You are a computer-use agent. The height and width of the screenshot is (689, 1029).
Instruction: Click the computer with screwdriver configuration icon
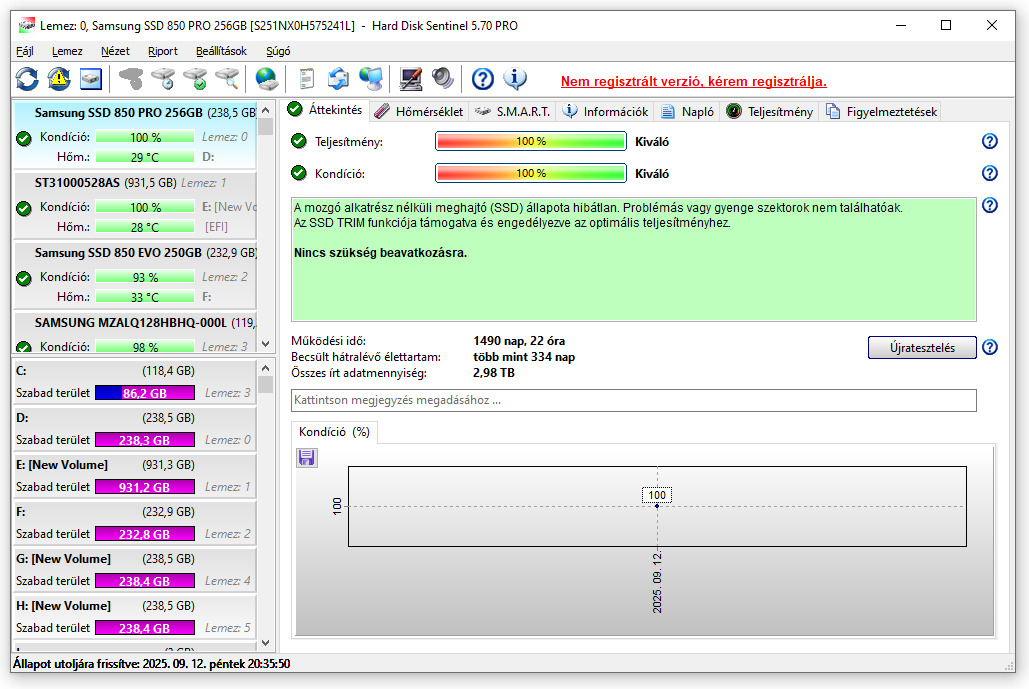tap(411, 79)
